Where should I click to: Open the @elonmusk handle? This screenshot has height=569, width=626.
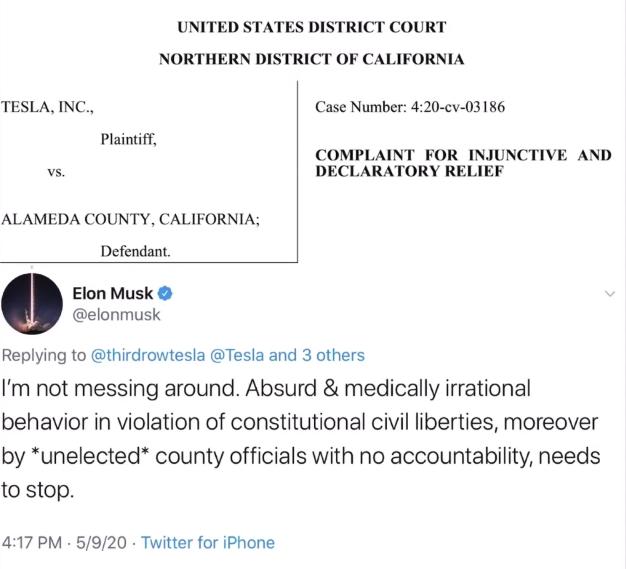[x=116, y=315]
